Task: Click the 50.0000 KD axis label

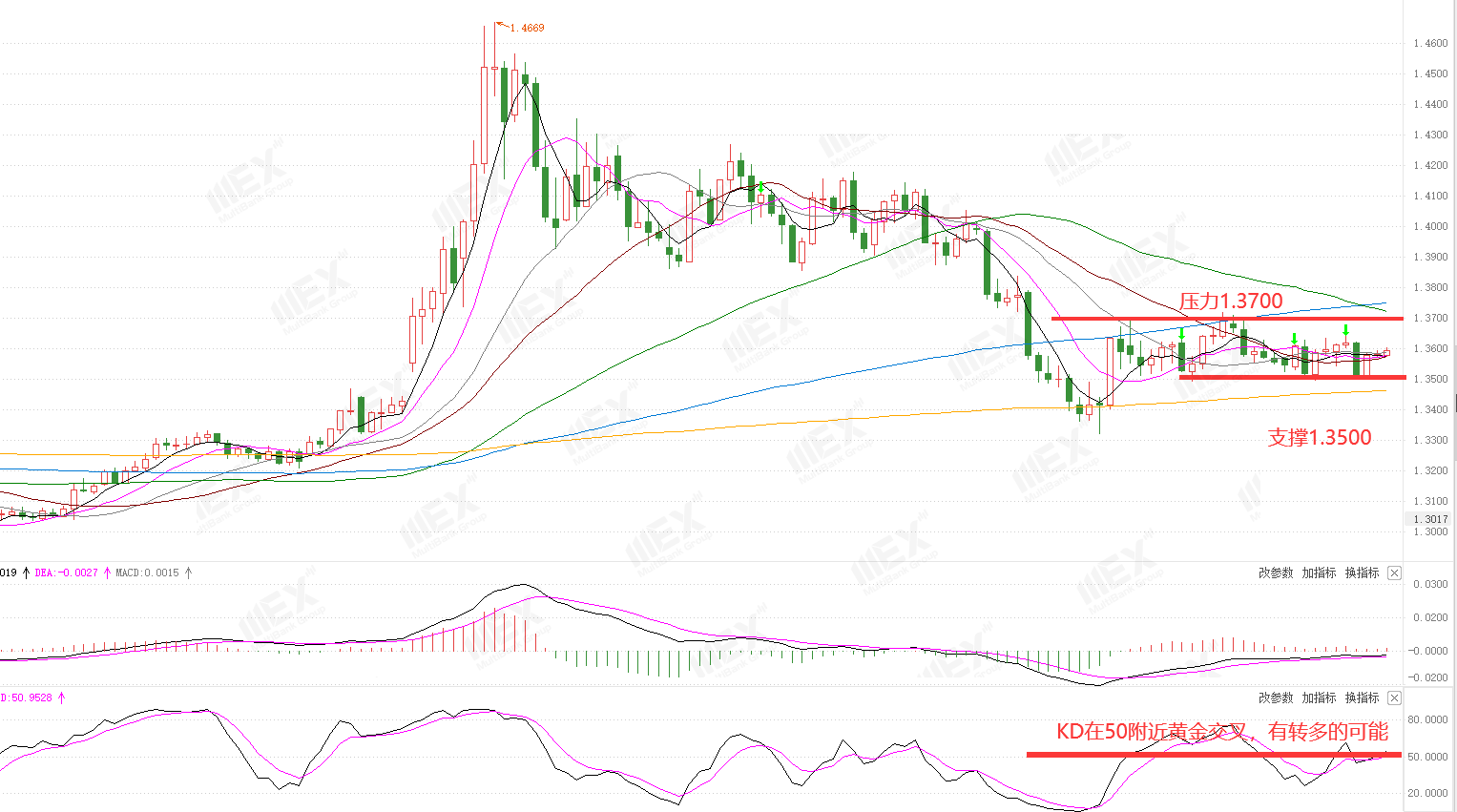Action: pyautogui.click(x=1428, y=757)
